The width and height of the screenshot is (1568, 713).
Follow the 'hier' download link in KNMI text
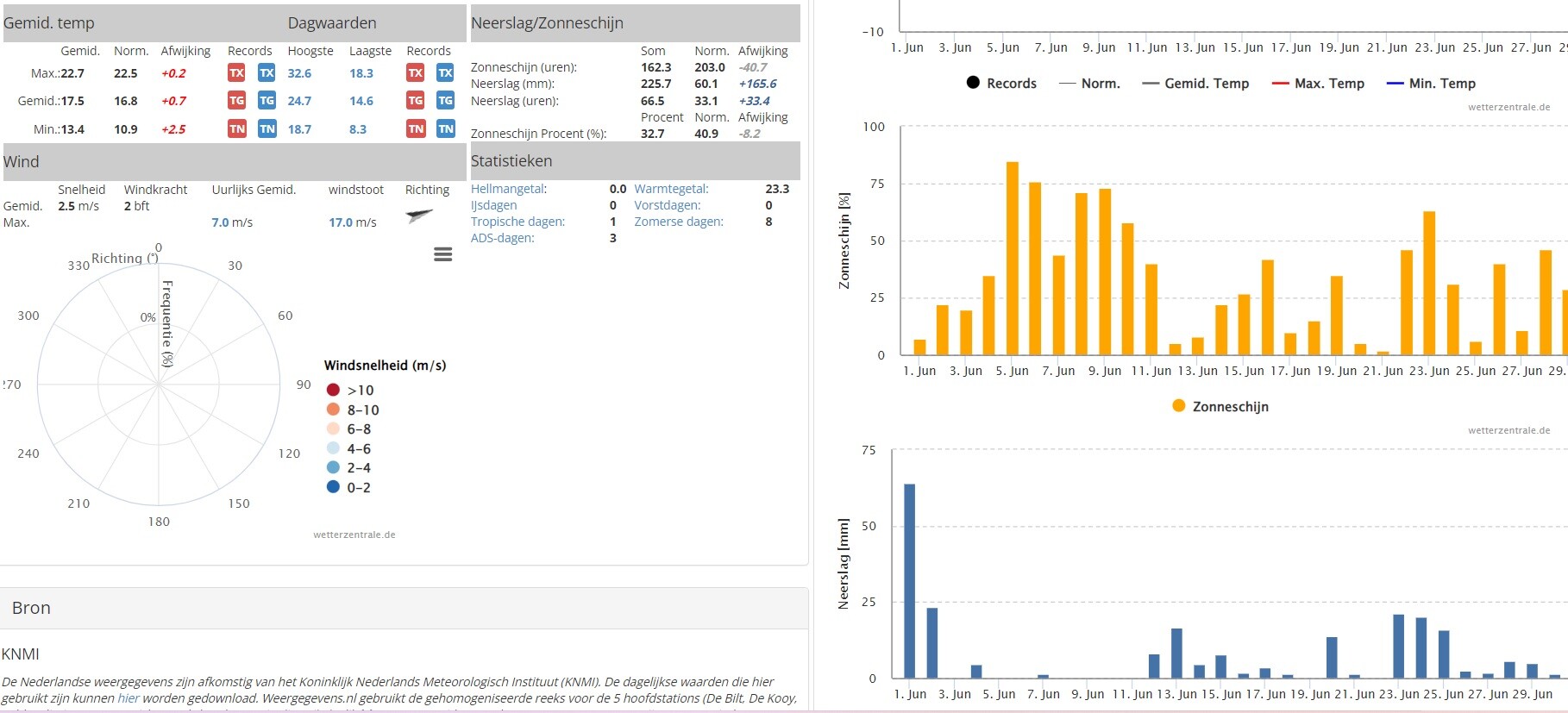coord(129,698)
